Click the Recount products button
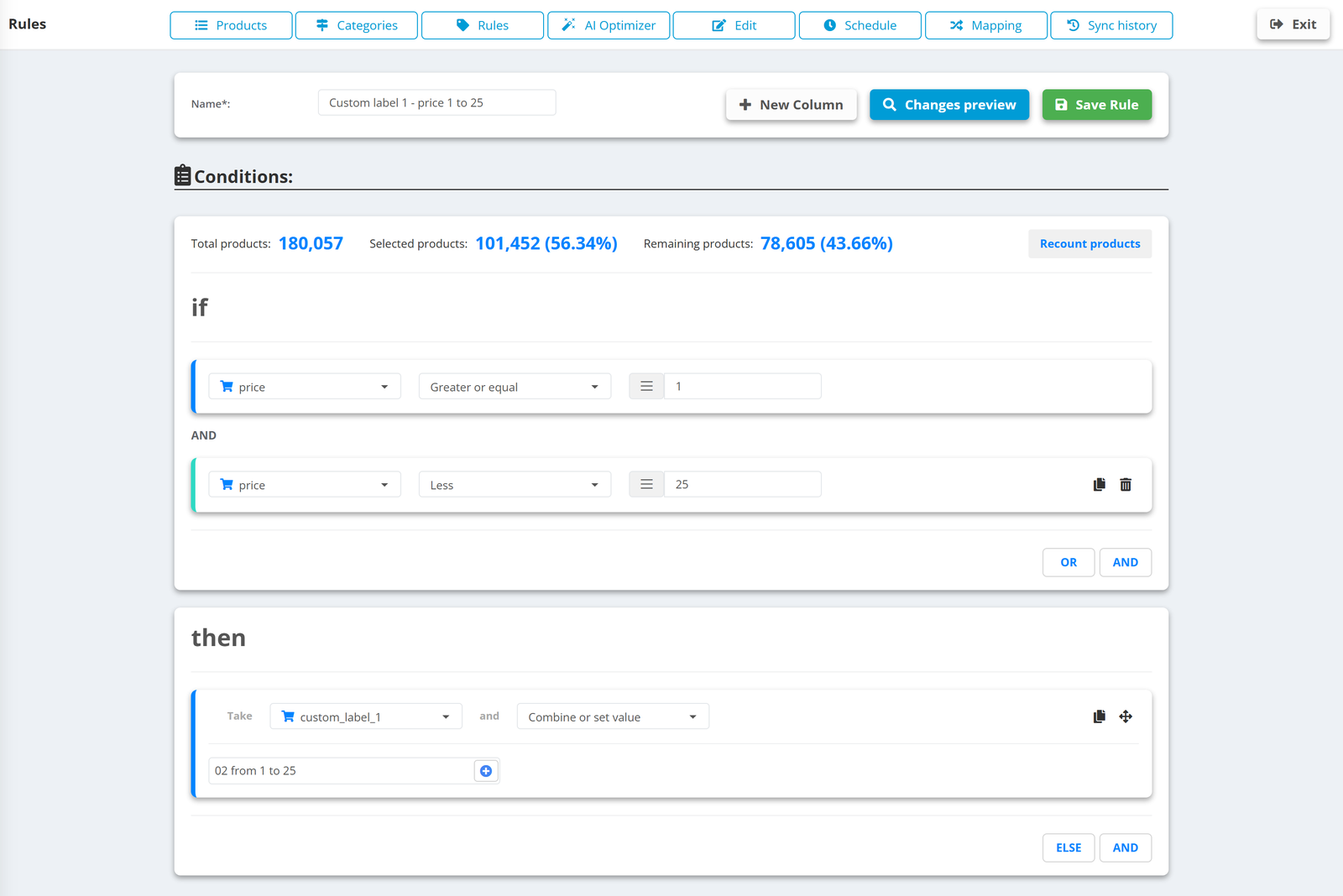Image resolution: width=1343 pixels, height=896 pixels. pos(1090,244)
